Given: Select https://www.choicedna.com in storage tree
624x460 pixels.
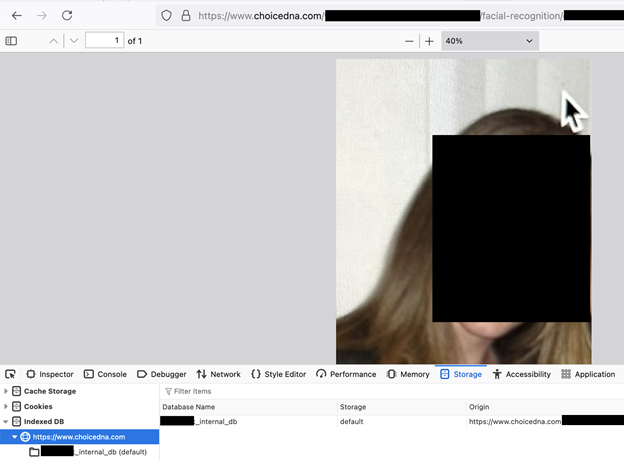Looking at the screenshot, I should click(x=79, y=437).
